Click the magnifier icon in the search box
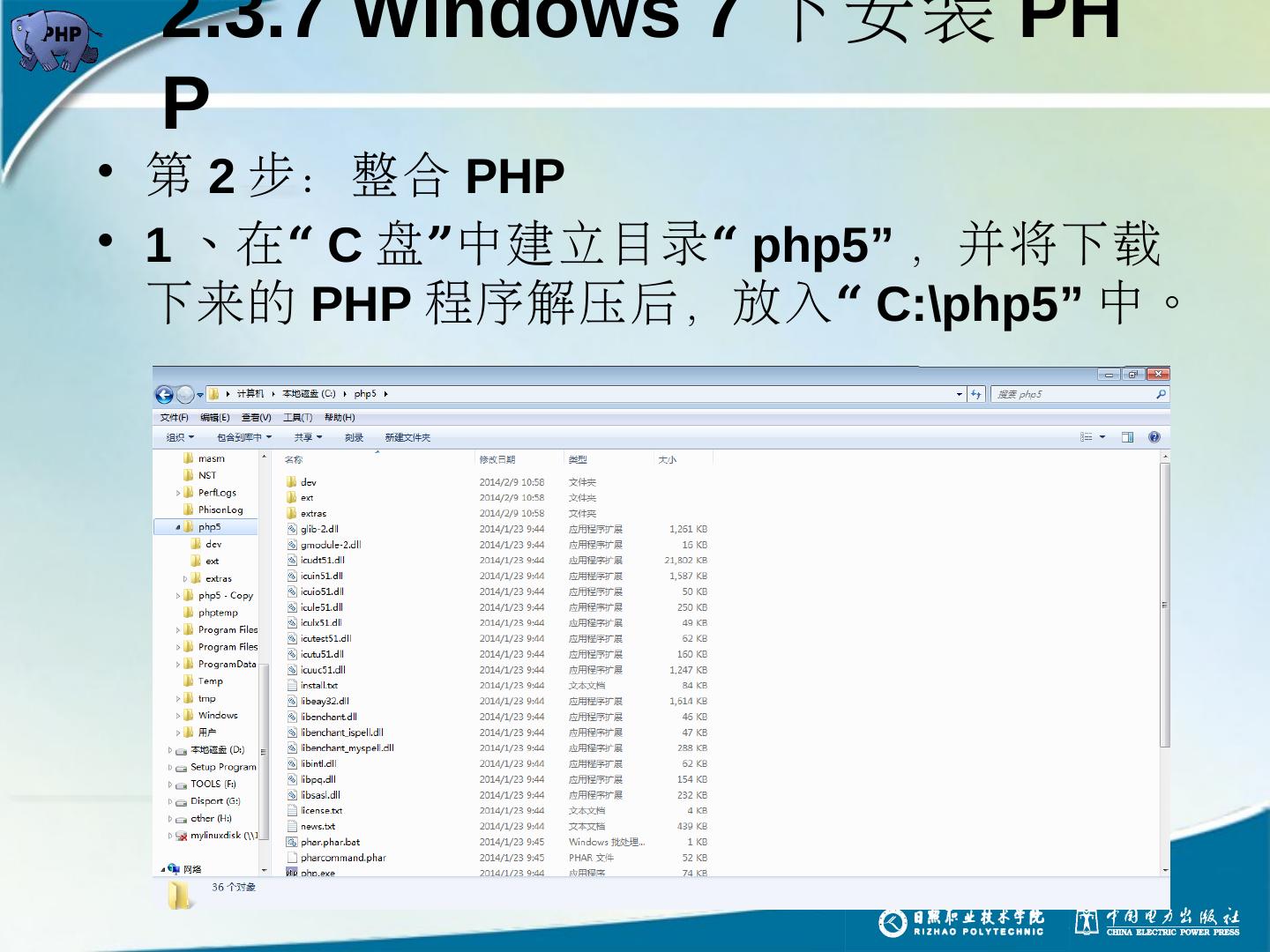 coord(1161,394)
